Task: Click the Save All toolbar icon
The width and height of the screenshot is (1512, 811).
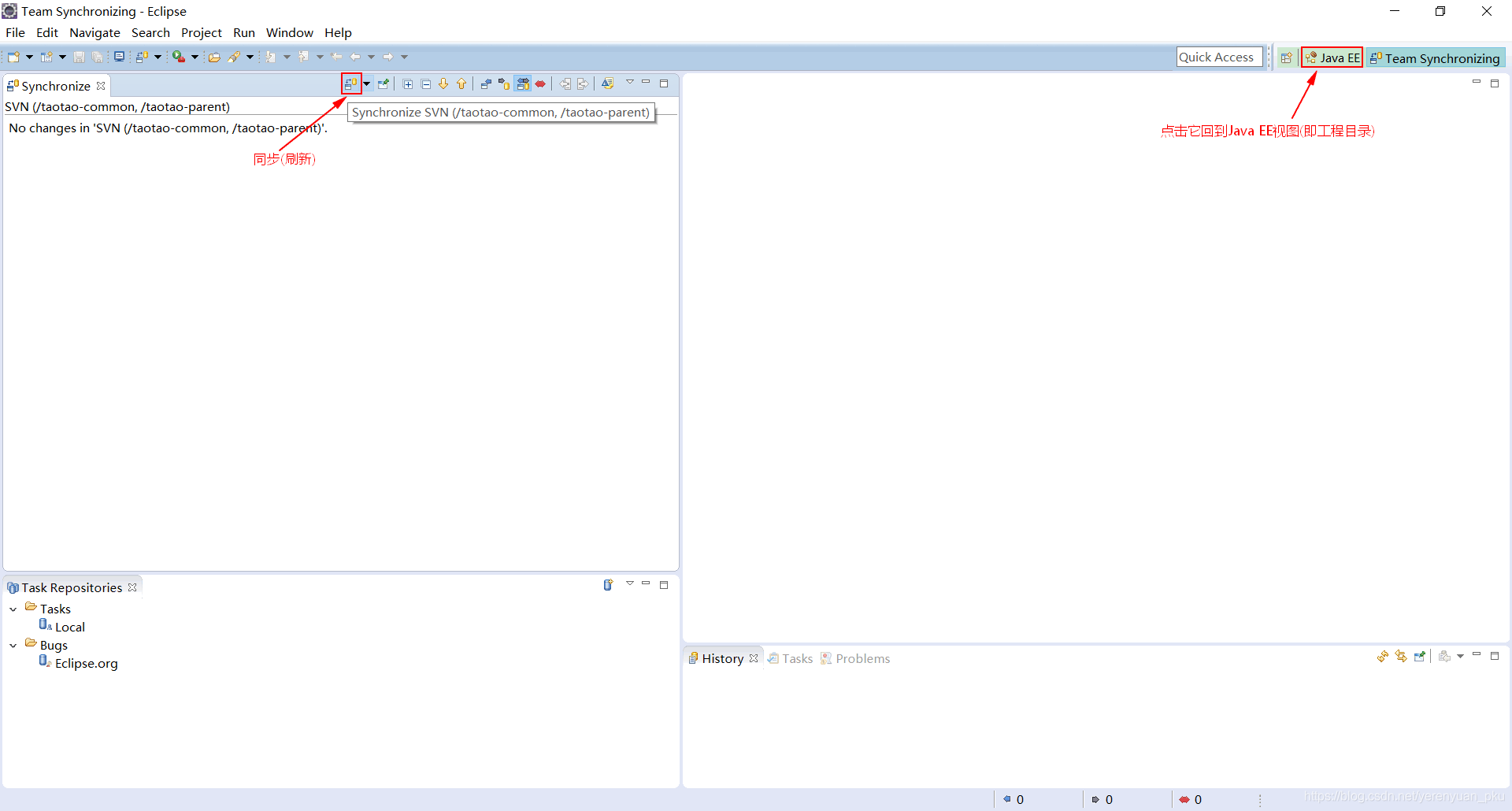Action: (97, 57)
